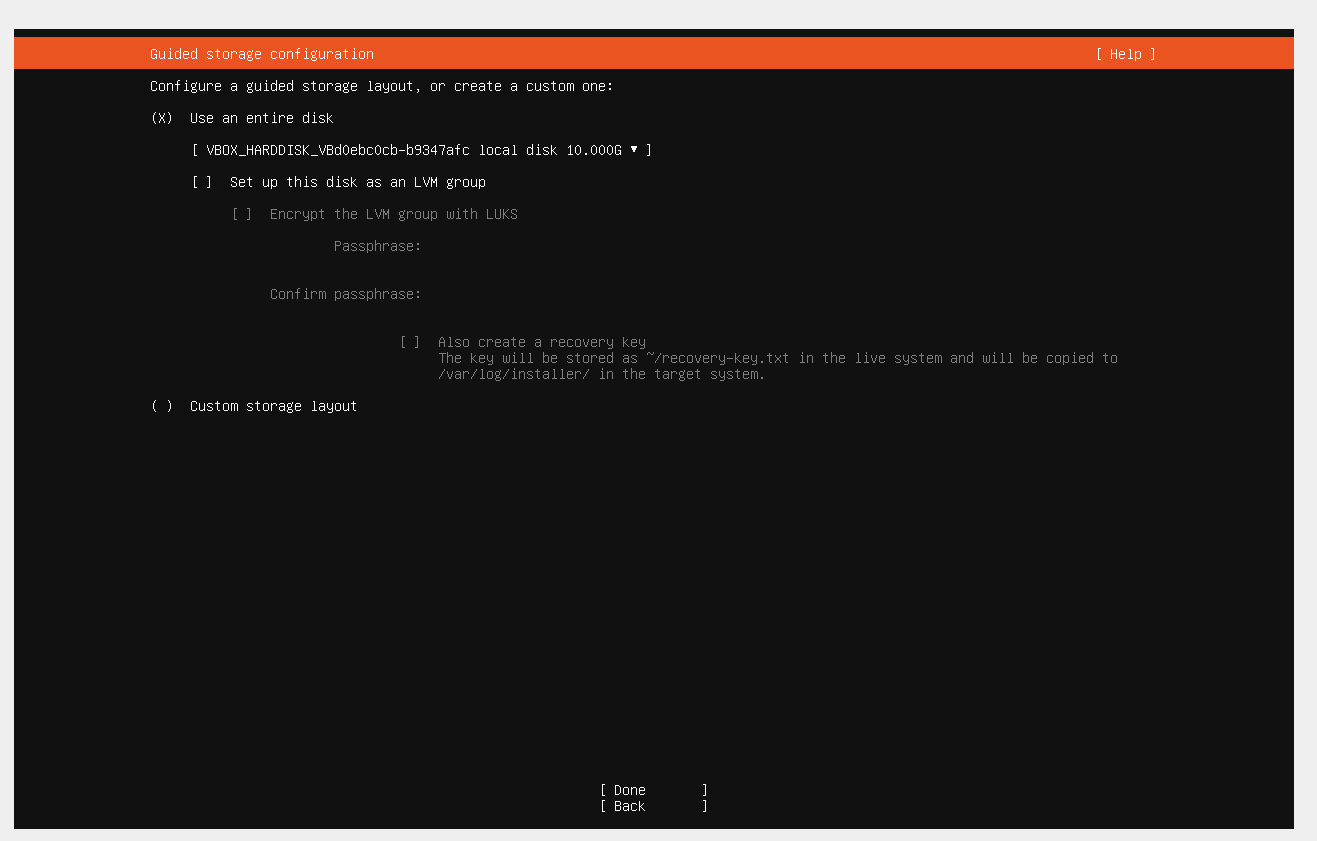Open the Help menu in header
The height and width of the screenshot is (841, 1317).
tap(1125, 54)
